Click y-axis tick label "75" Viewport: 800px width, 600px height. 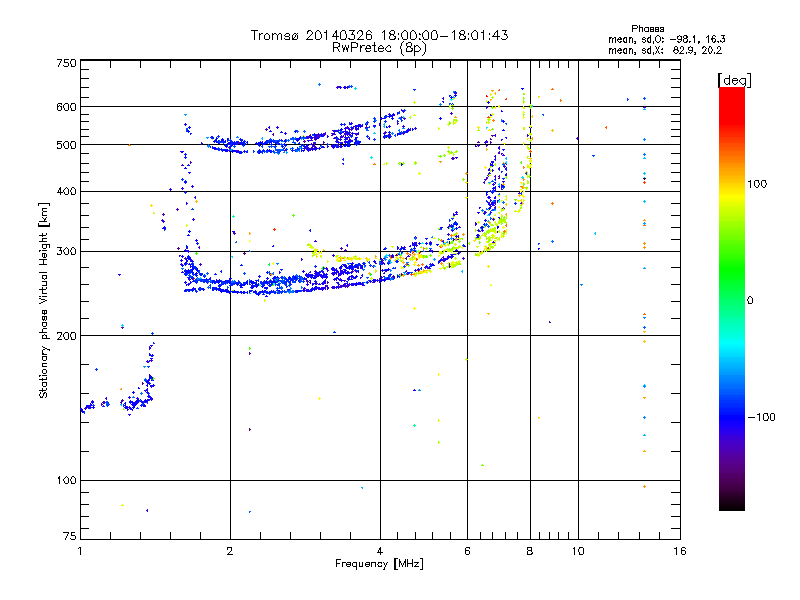pos(69,536)
